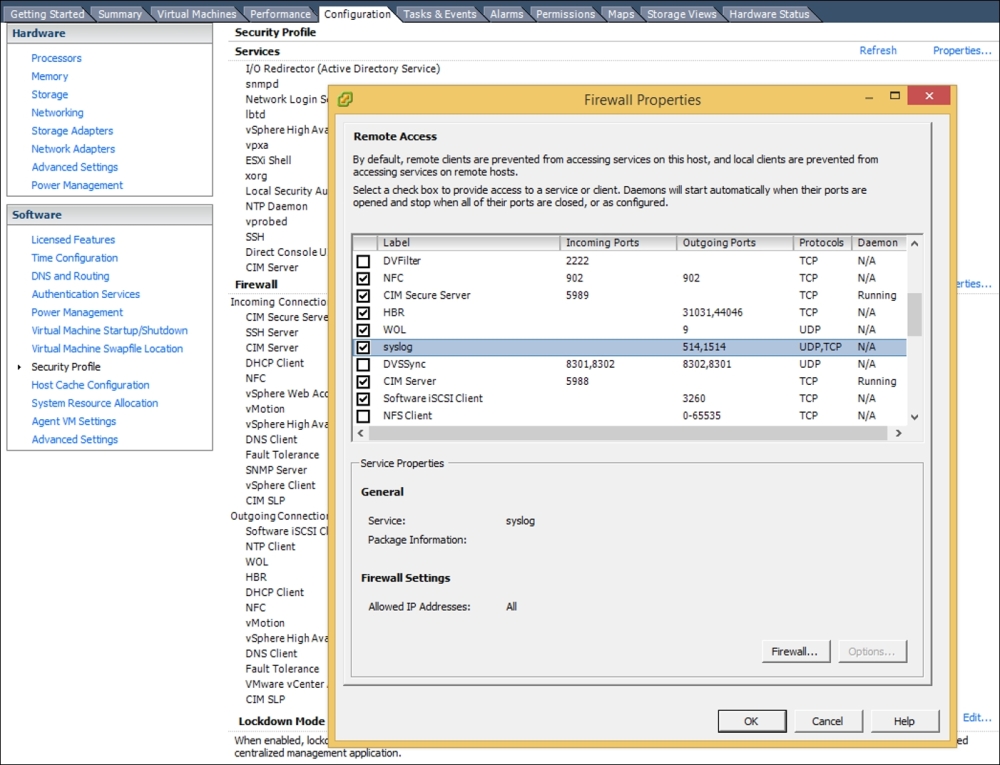Image resolution: width=1000 pixels, height=765 pixels.
Task: Uncheck the CIM Server firewall checkbox
Action: (x=363, y=382)
